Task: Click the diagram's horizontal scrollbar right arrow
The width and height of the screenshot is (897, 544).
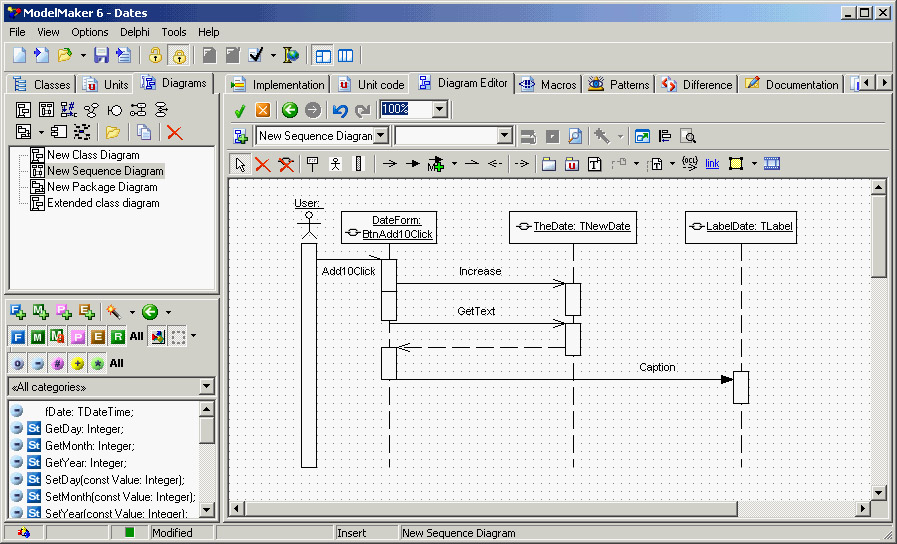Action: tap(864, 509)
